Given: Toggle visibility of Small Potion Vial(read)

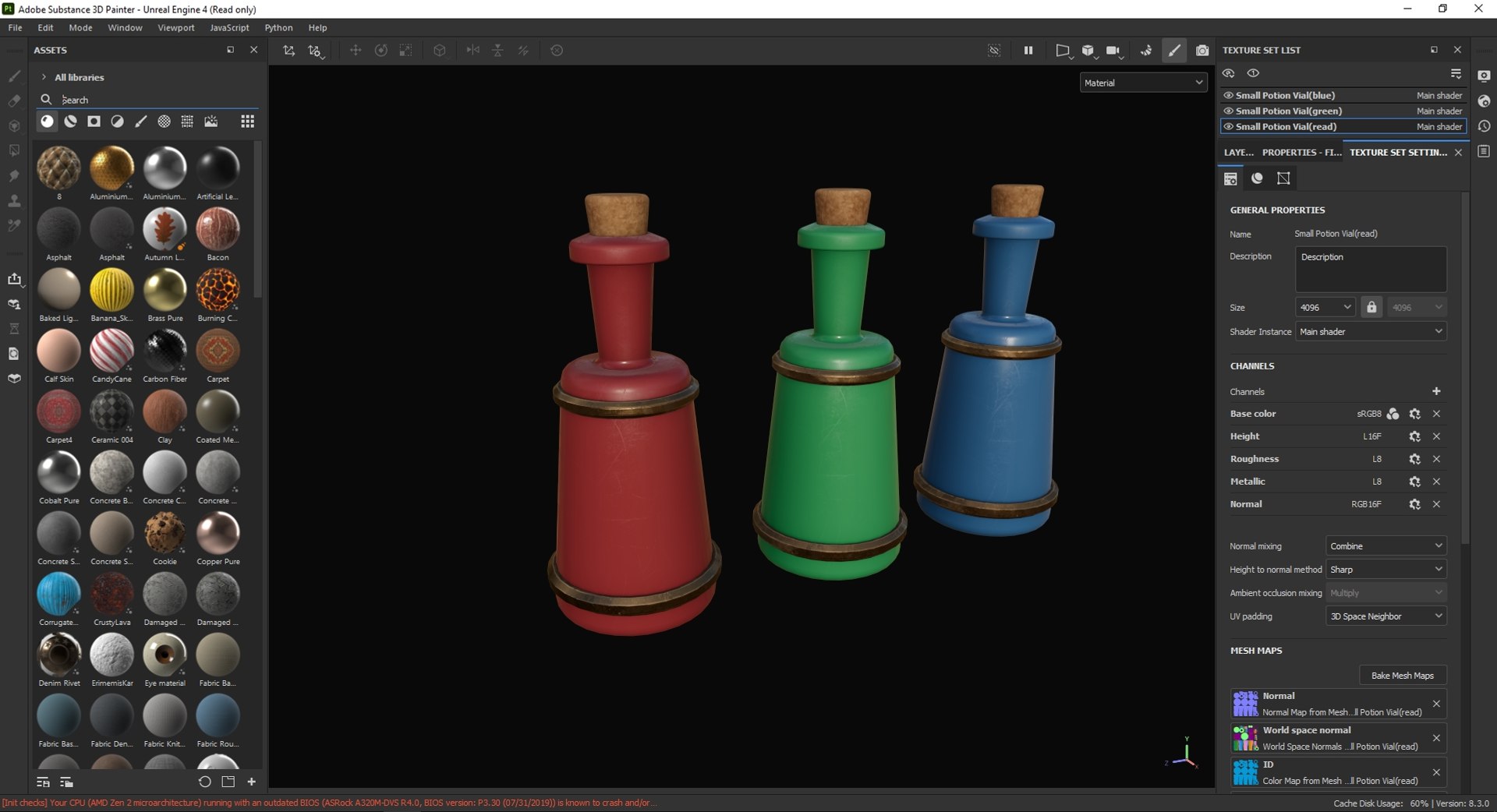Looking at the screenshot, I should [x=1229, y=126].
